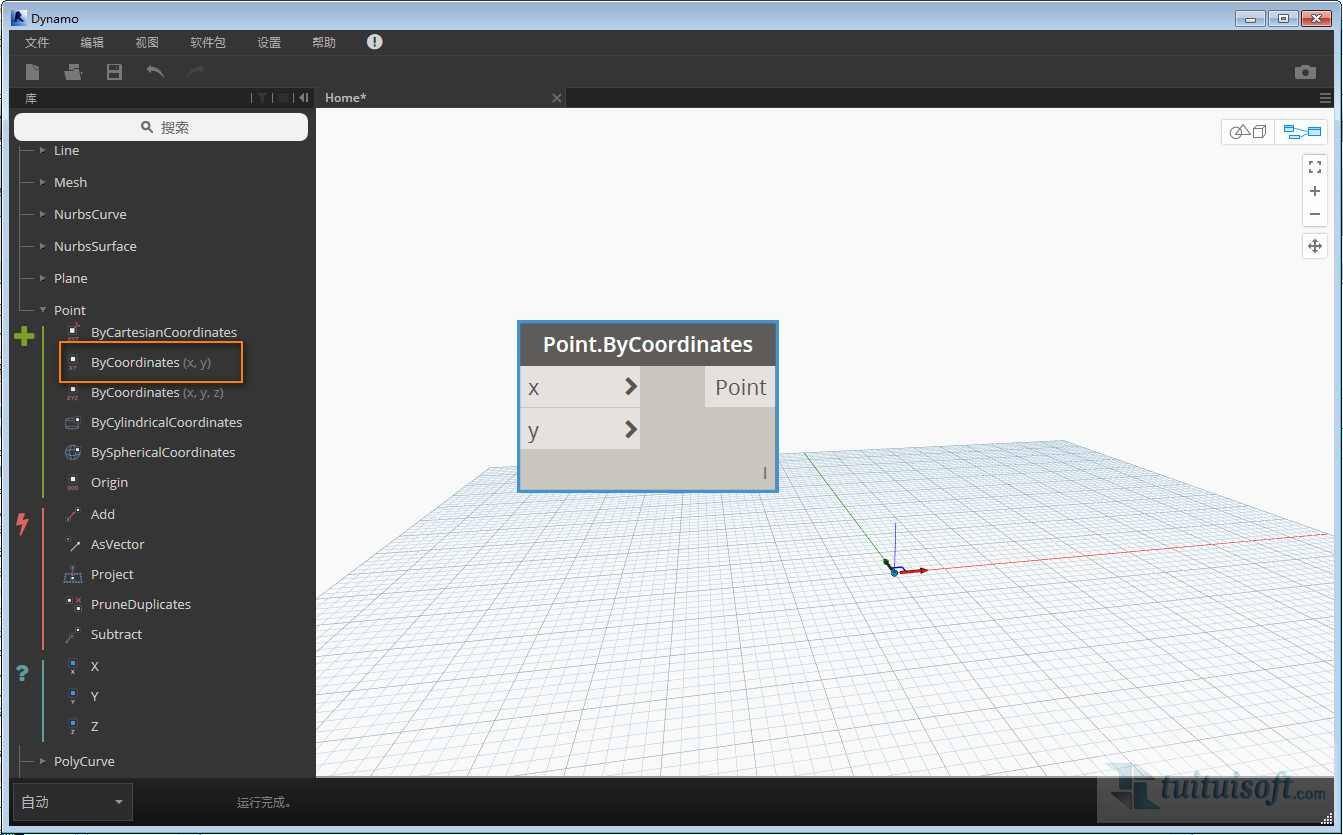
Task: Click the Undo arrow icon
Action: [155, 72]
